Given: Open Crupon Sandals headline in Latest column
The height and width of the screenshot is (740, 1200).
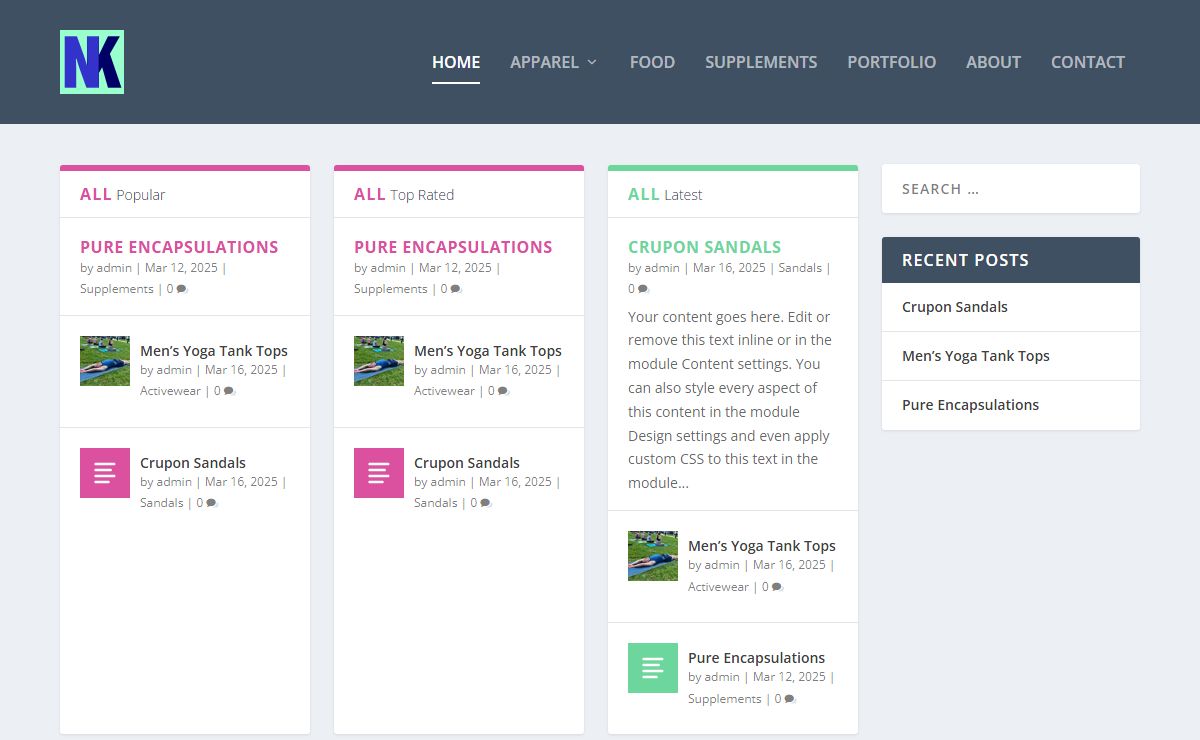Looking at the screenshot, I should pos(705,247).
